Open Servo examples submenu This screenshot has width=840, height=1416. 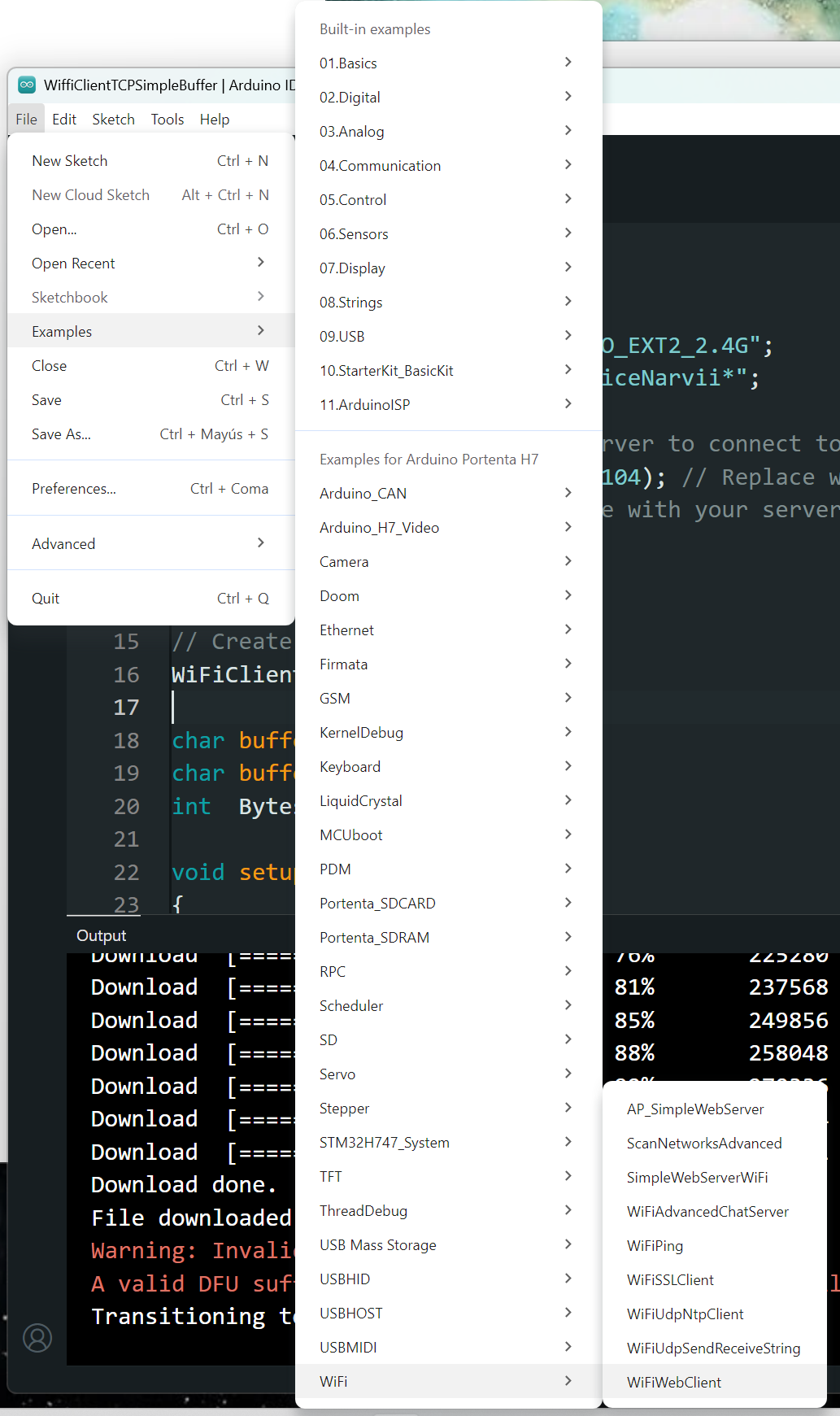coord(448,1074)
